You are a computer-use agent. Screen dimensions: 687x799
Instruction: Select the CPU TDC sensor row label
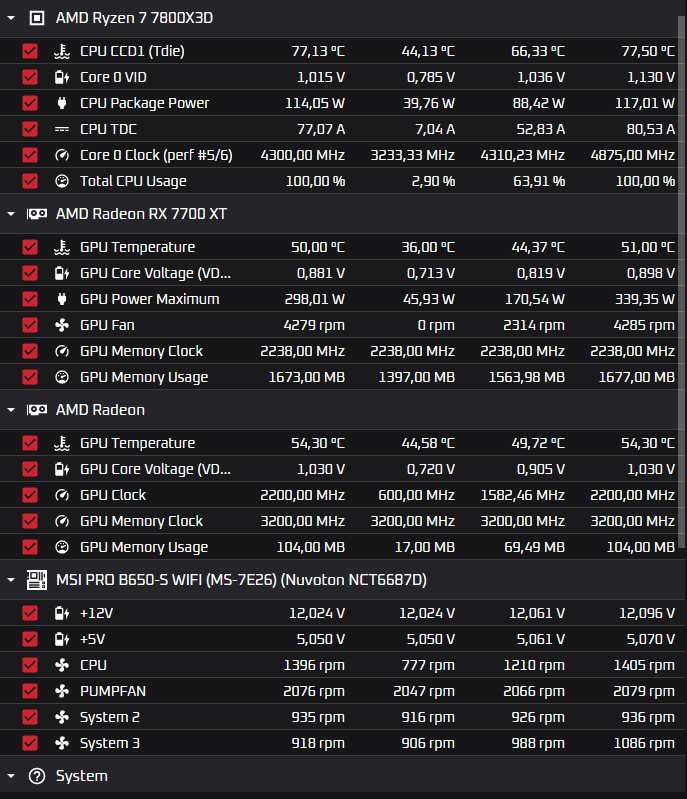click(108, 129)
